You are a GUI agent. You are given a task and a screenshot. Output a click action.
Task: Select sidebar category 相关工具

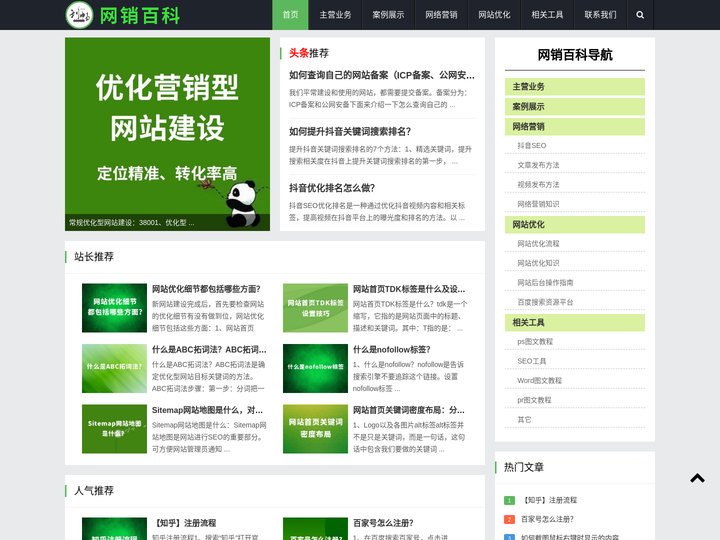575,322
